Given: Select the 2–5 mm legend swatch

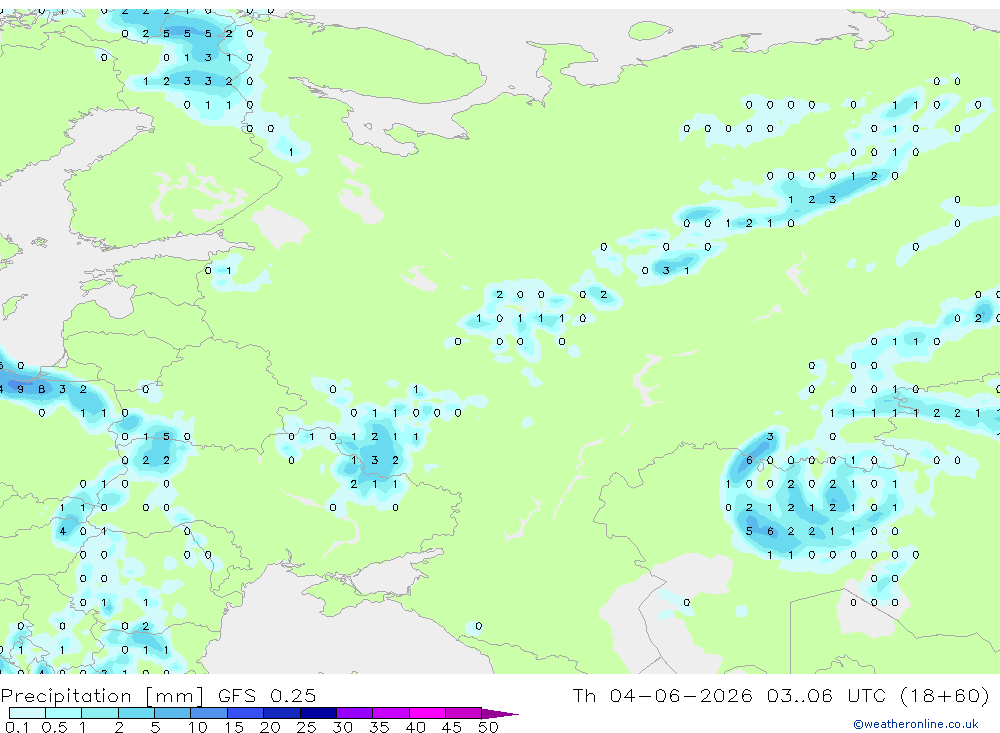Looking at the screenshot, I should (x=136, y=713).
